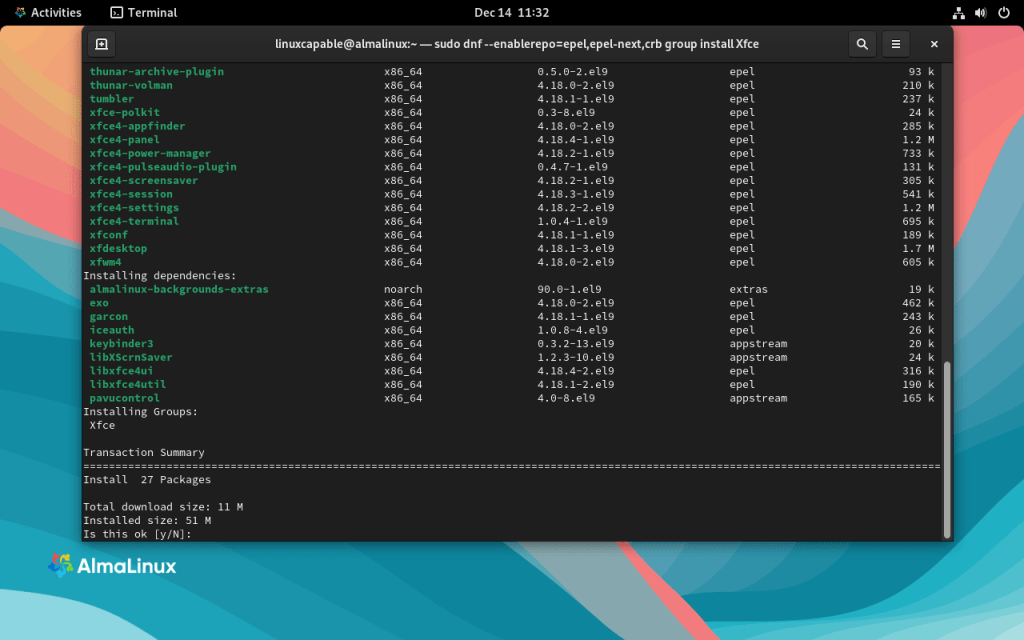Click the thunar-archive-plugin package name
Screen dimensions: 1024x640
[x=157, y=72]
